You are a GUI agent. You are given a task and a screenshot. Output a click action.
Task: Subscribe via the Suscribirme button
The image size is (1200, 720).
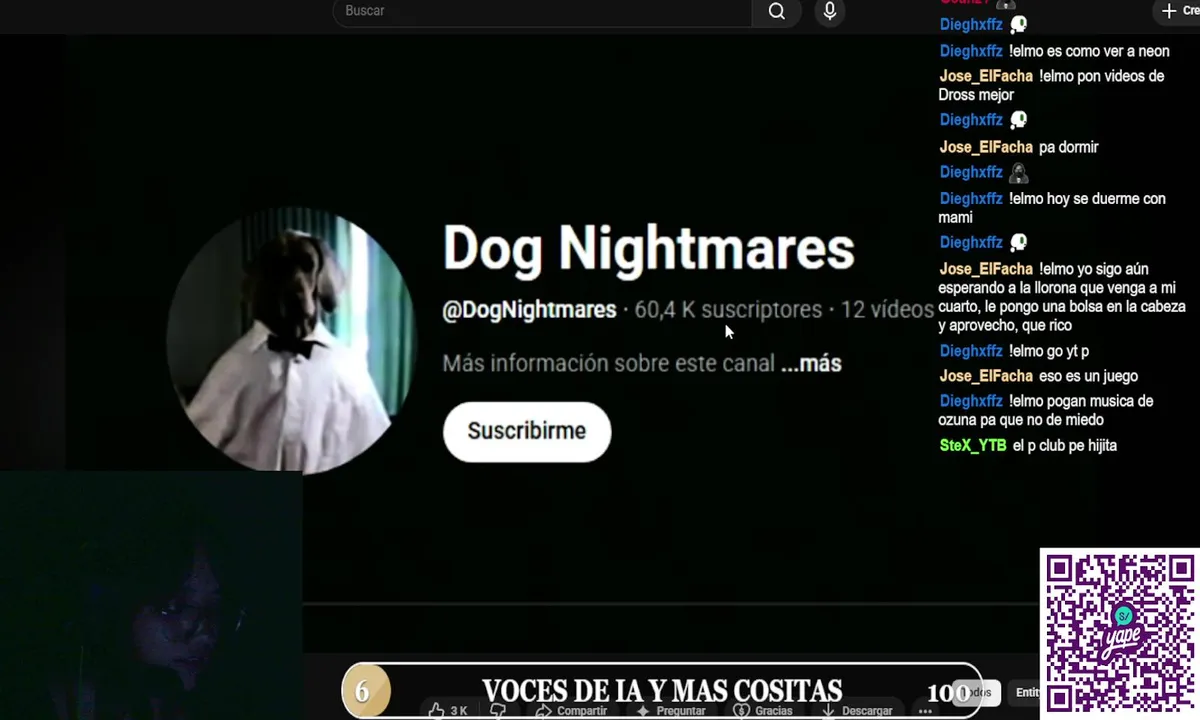pyautogui.click(x=527, y=431)
